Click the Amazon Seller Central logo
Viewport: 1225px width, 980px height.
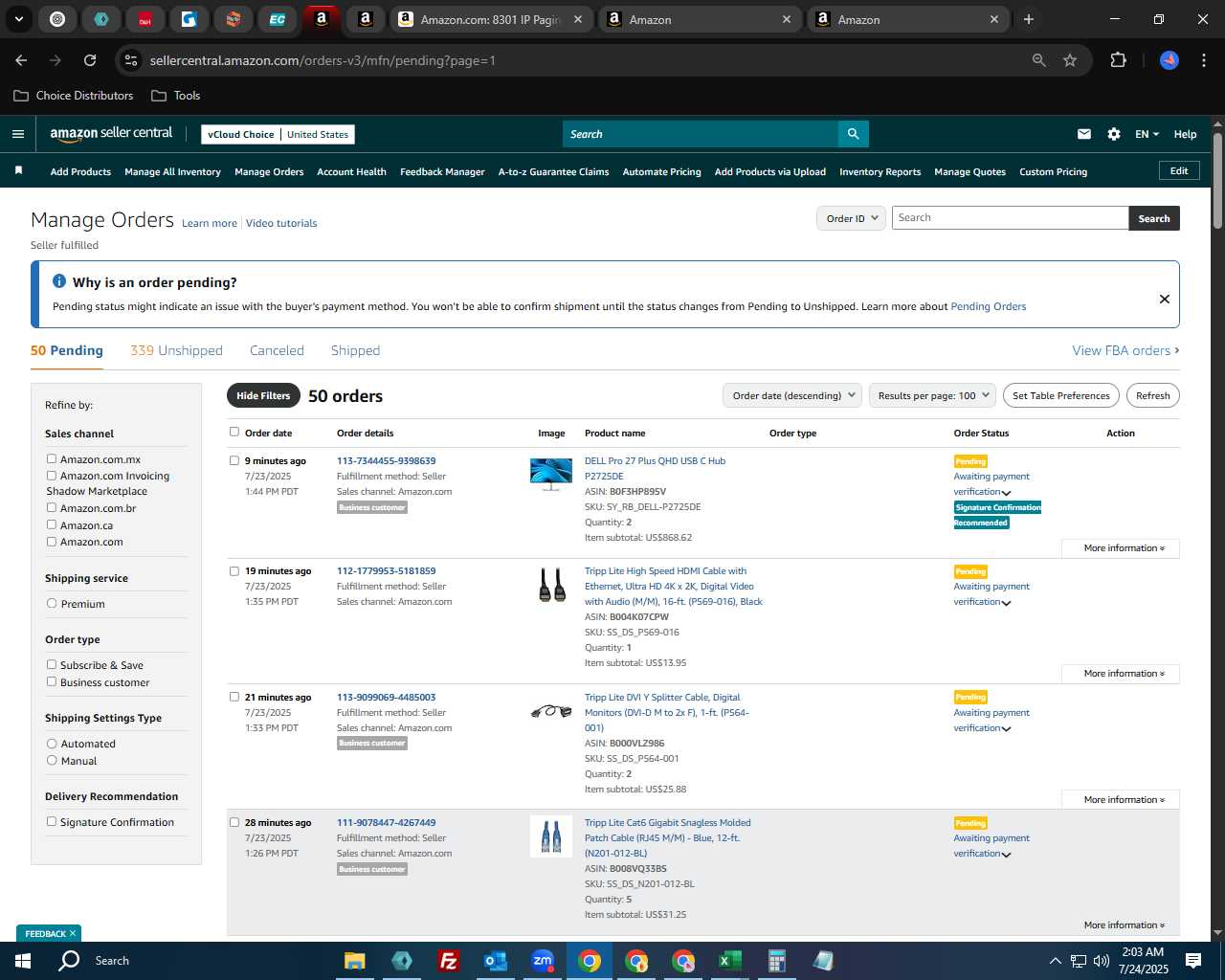(x=111, y=134)
